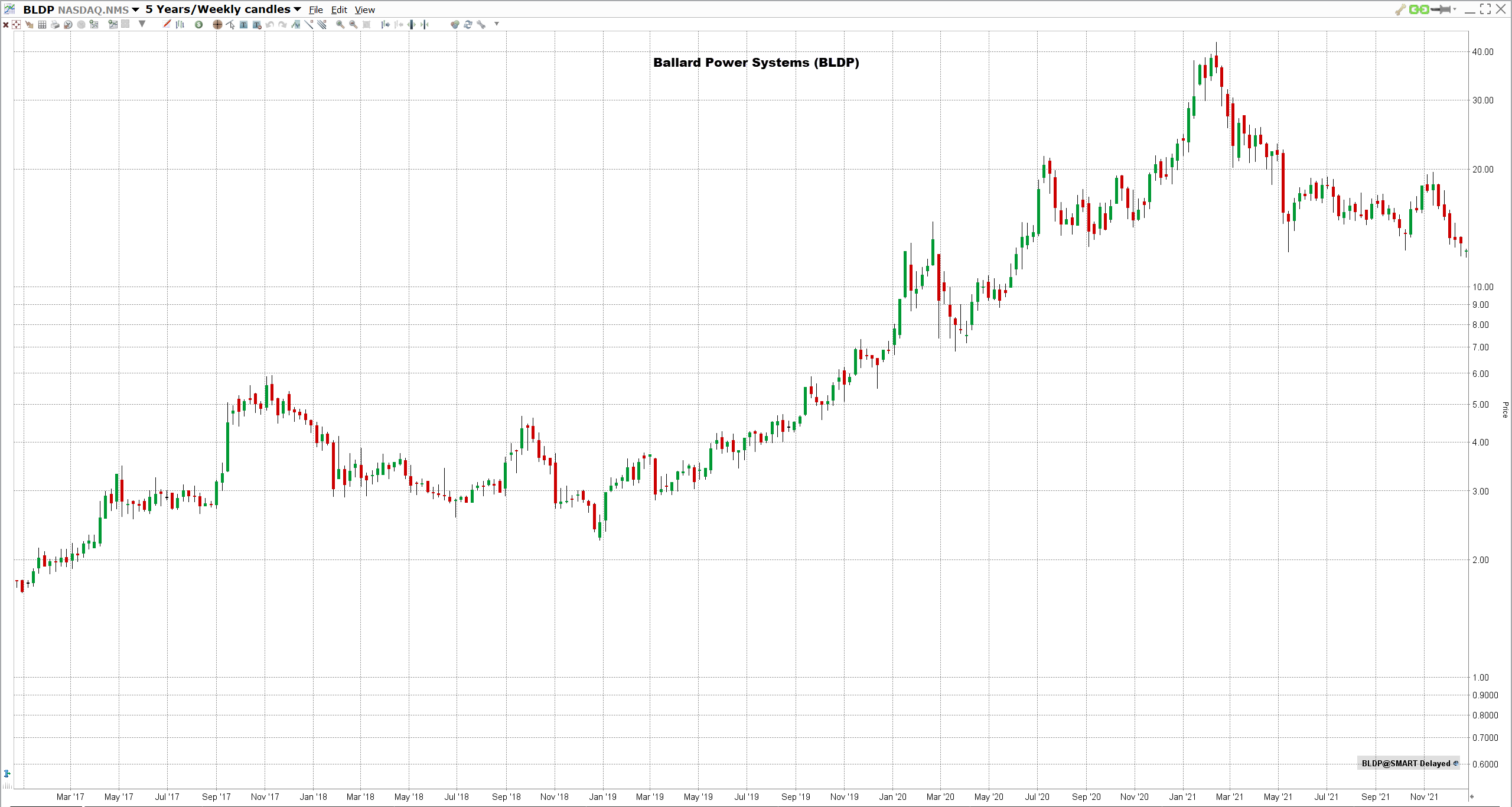Click the clock time-settings icon
Image resolution: width=1512 pixels, height=807 pixels.
click(68, 25)
